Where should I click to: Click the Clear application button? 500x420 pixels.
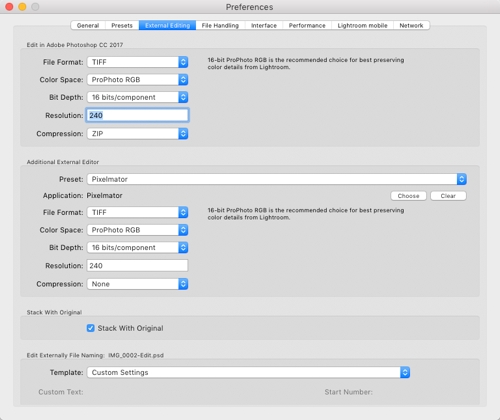(x=448, y=196)
